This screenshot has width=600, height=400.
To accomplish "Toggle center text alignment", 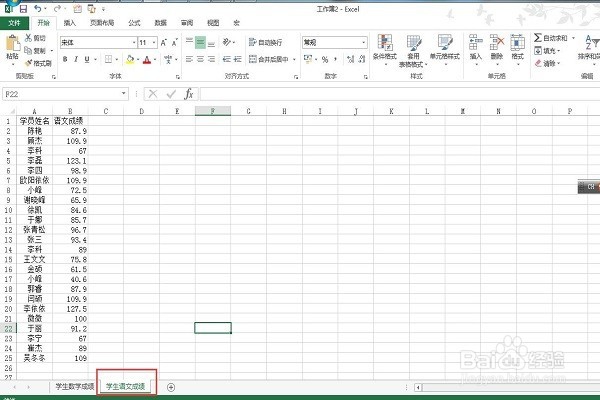I will (x=200, y=59).
